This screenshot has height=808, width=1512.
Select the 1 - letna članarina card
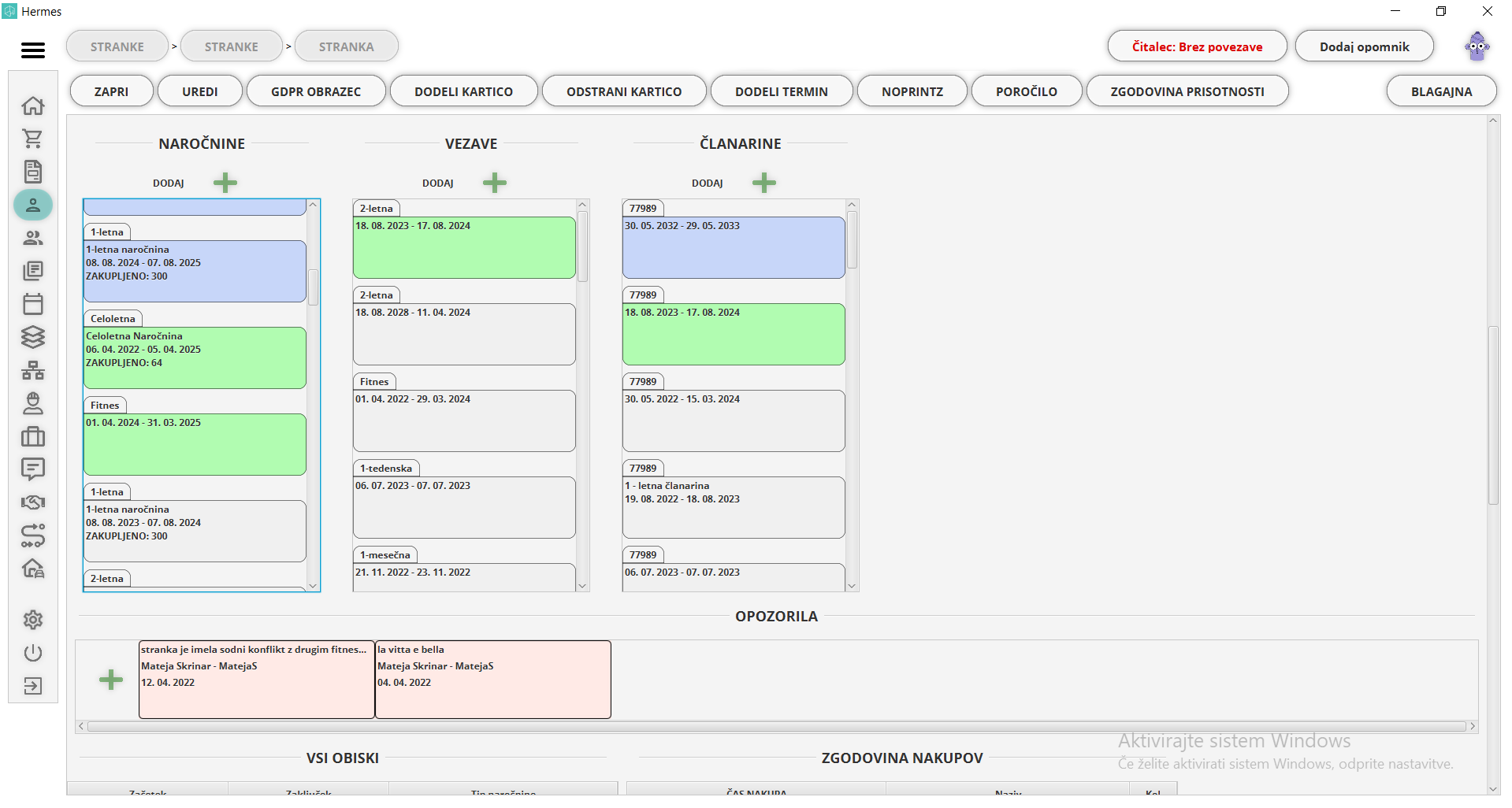tap(734, 507)
